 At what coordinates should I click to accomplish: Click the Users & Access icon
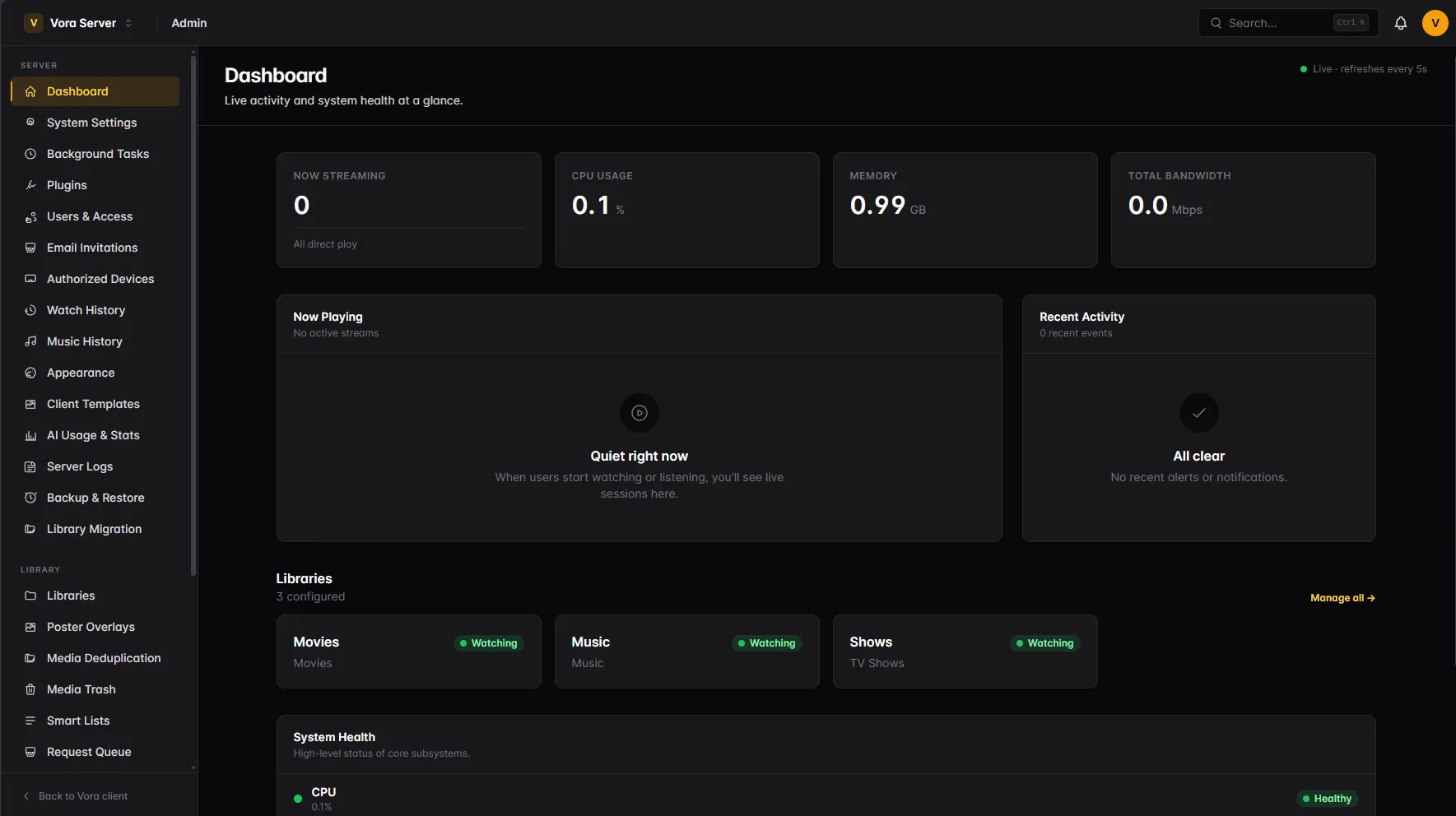[30, 216]
